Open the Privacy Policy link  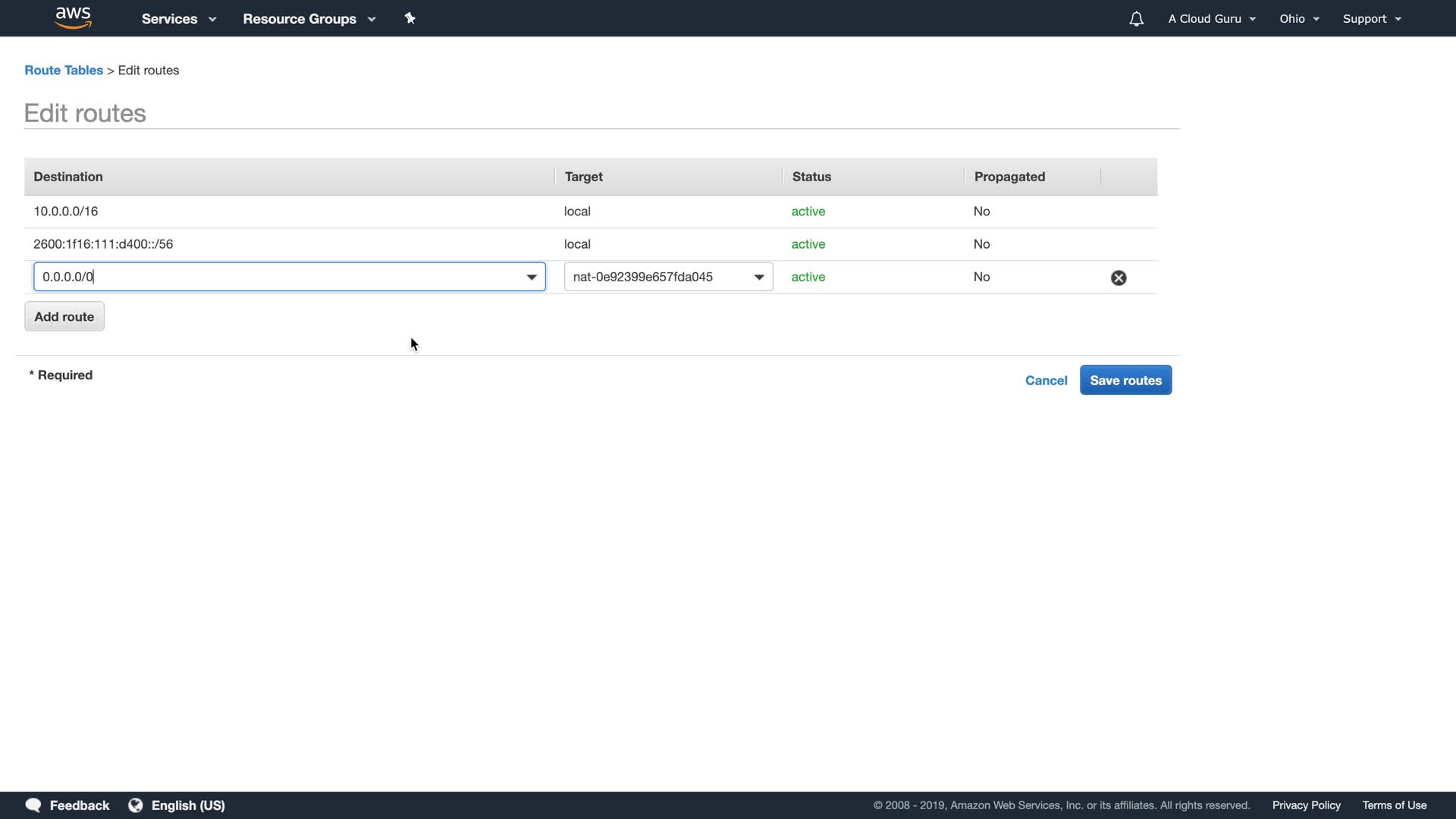tap(1306, 805)
